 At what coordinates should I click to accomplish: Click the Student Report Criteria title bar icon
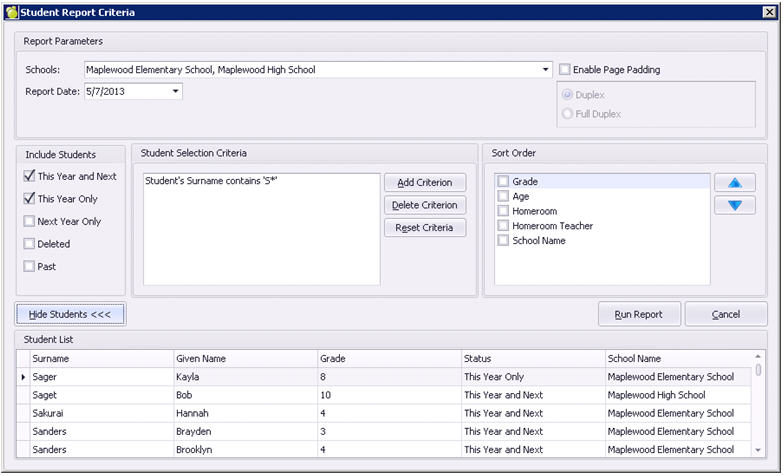click(x=11, y=12)
